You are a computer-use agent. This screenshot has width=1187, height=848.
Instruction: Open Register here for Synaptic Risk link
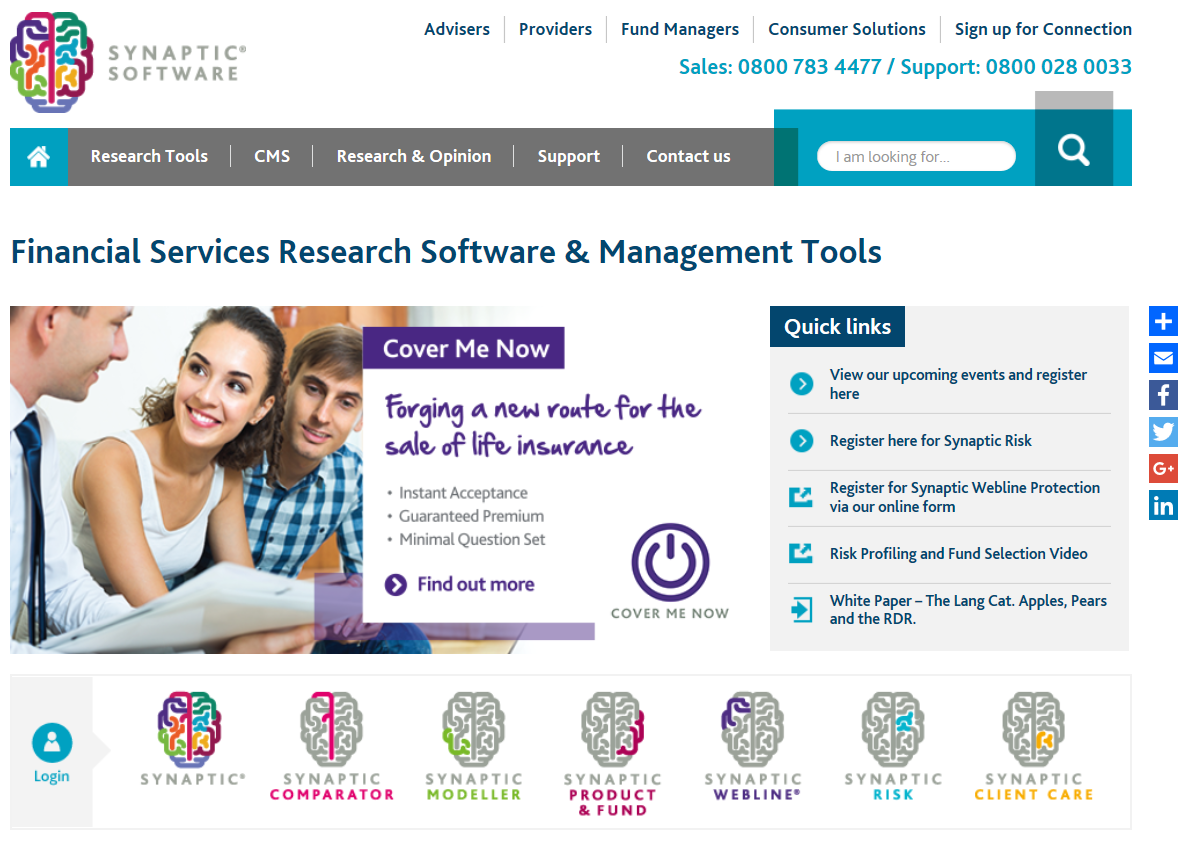tap(930, 441)
